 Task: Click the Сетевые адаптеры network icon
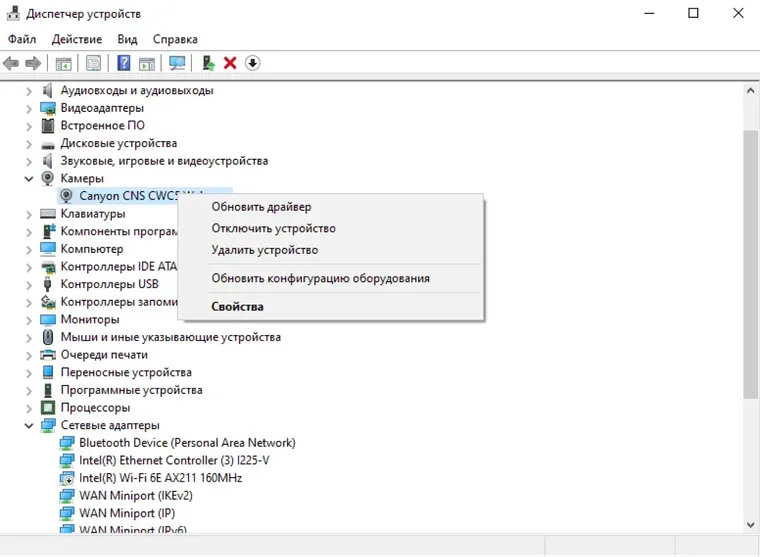click(x=48, y=425)
